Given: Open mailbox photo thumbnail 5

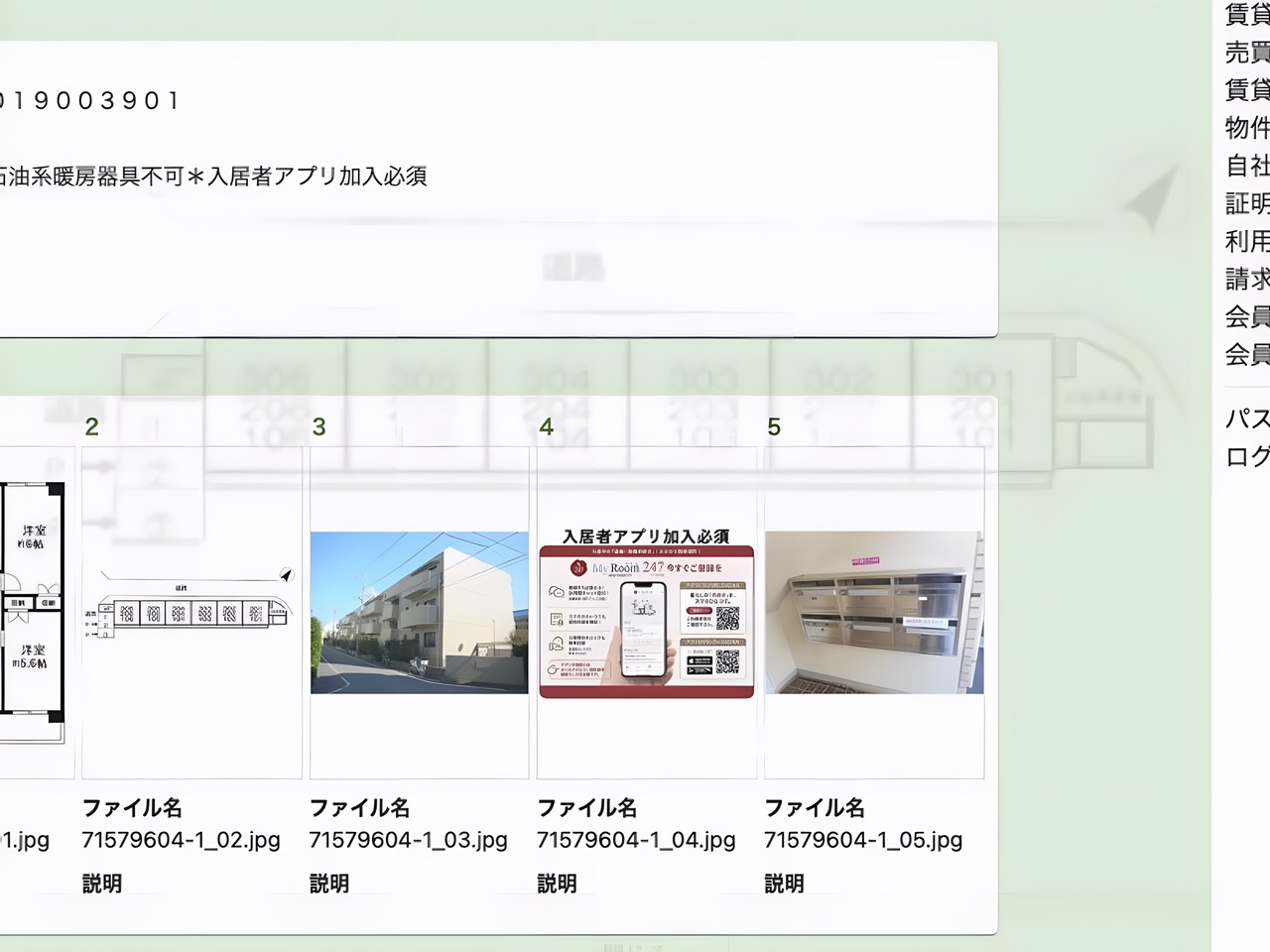Looking at the screenshot, I should click(x=874, y=613).
